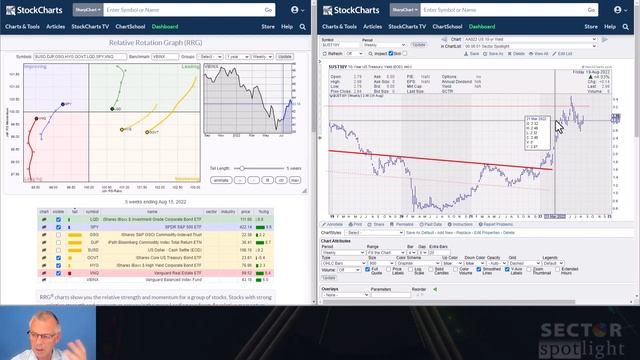The width and height of the screenshot is (640, 360).
Task: Open StockCharts TV in right window
Action: tap(407, 27)
